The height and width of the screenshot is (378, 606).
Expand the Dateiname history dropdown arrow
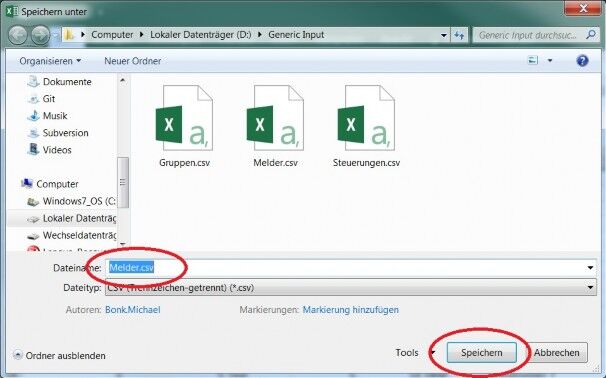coord(590,268)
